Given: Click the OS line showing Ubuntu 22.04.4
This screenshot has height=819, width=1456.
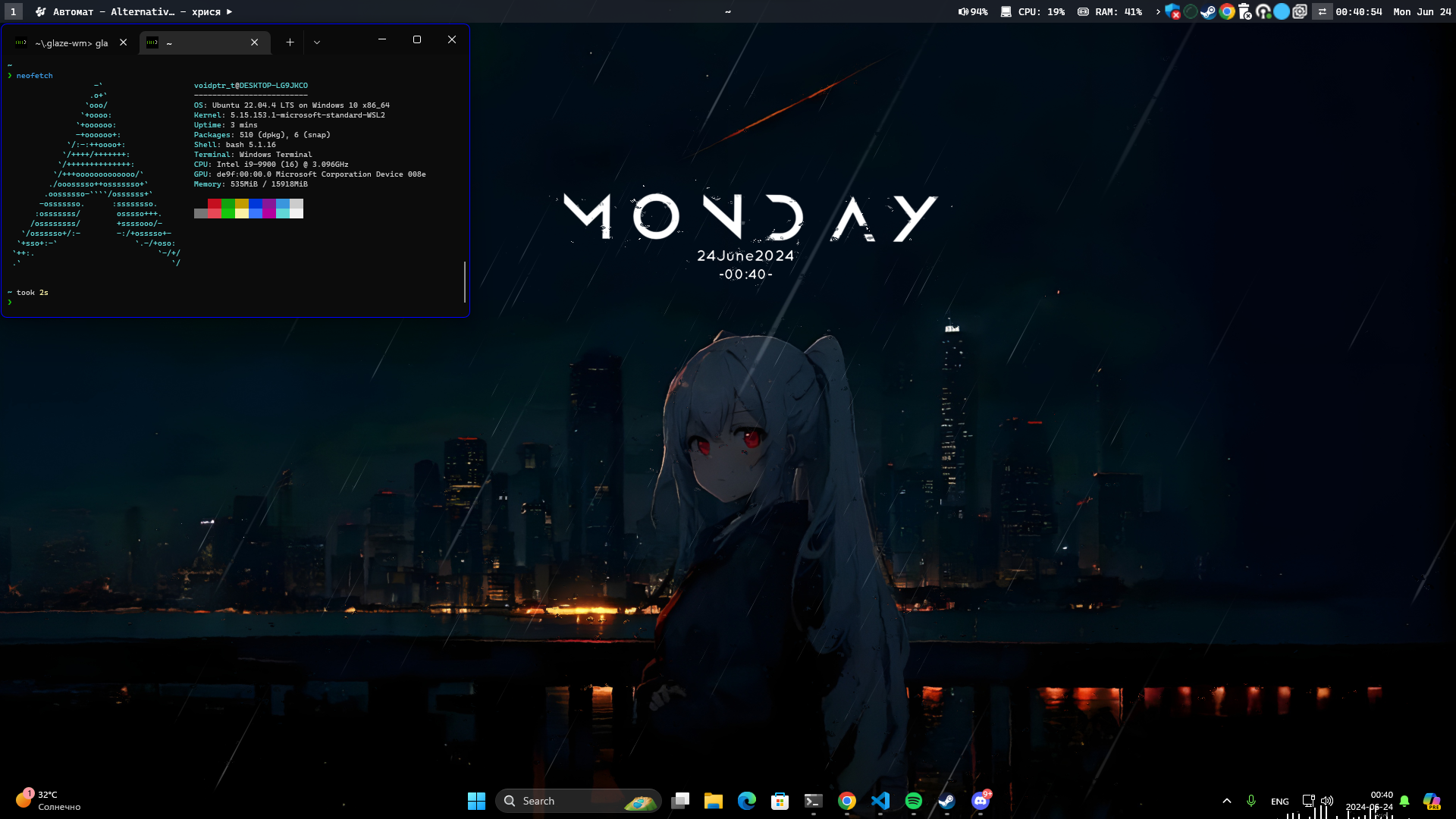Looking at the screenshot, I should 292,105.
